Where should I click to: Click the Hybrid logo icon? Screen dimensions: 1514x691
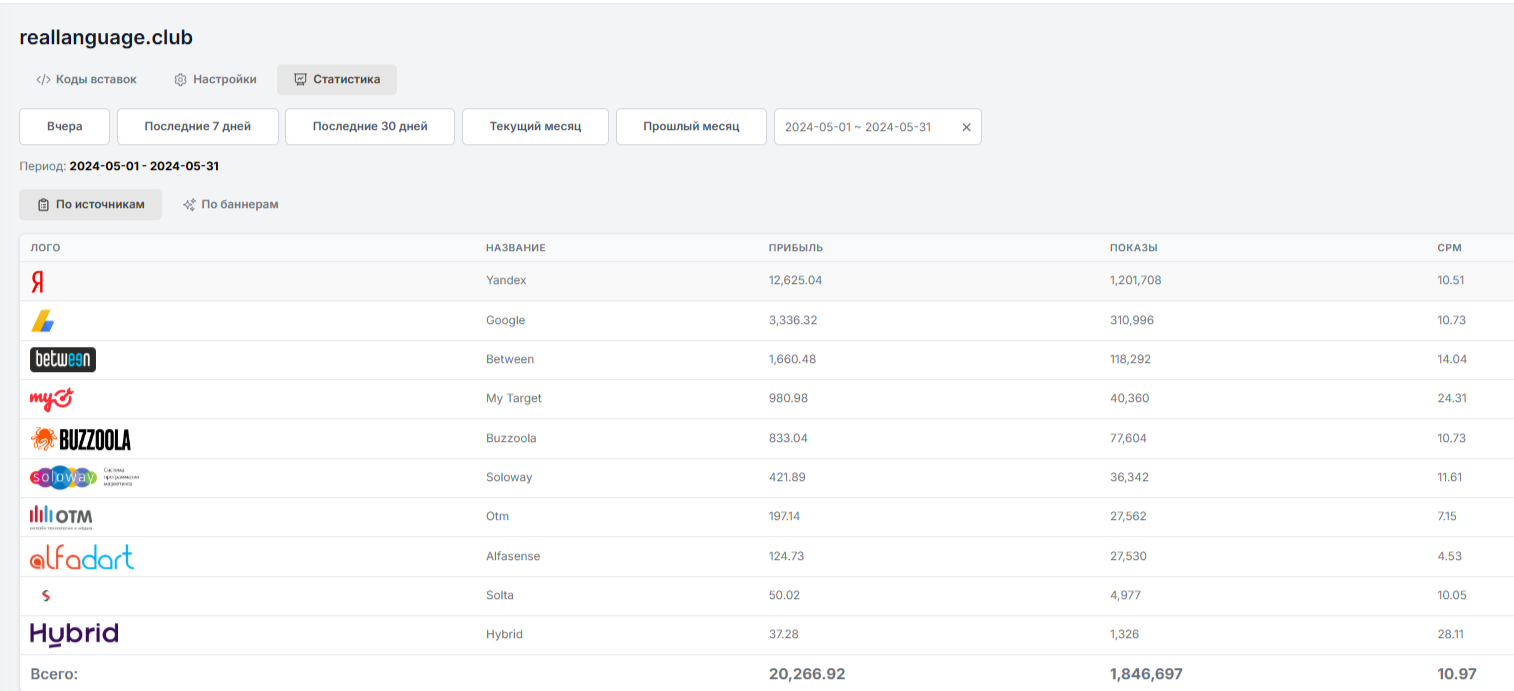[74, 634]
